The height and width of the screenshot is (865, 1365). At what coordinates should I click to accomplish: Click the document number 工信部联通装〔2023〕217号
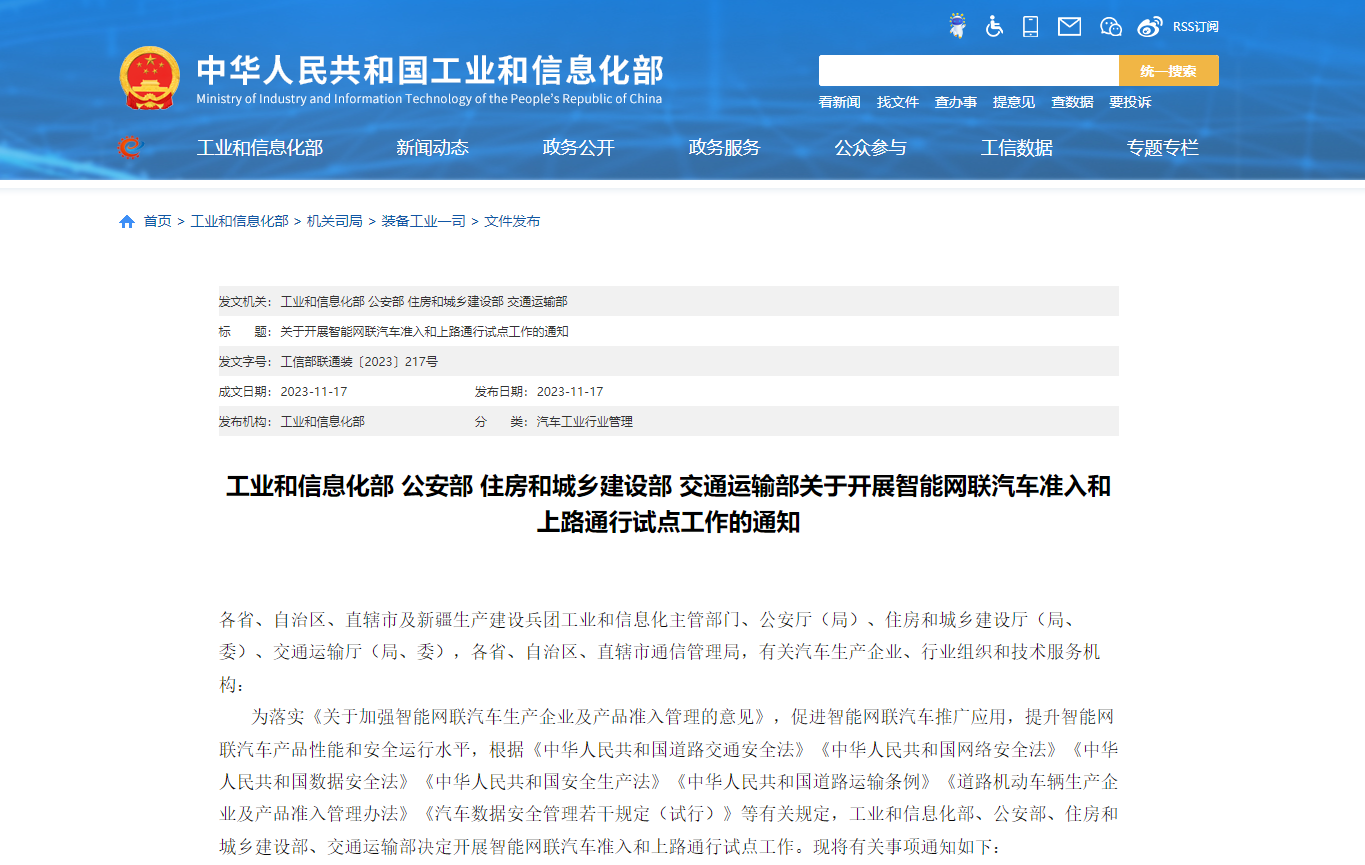359,362
